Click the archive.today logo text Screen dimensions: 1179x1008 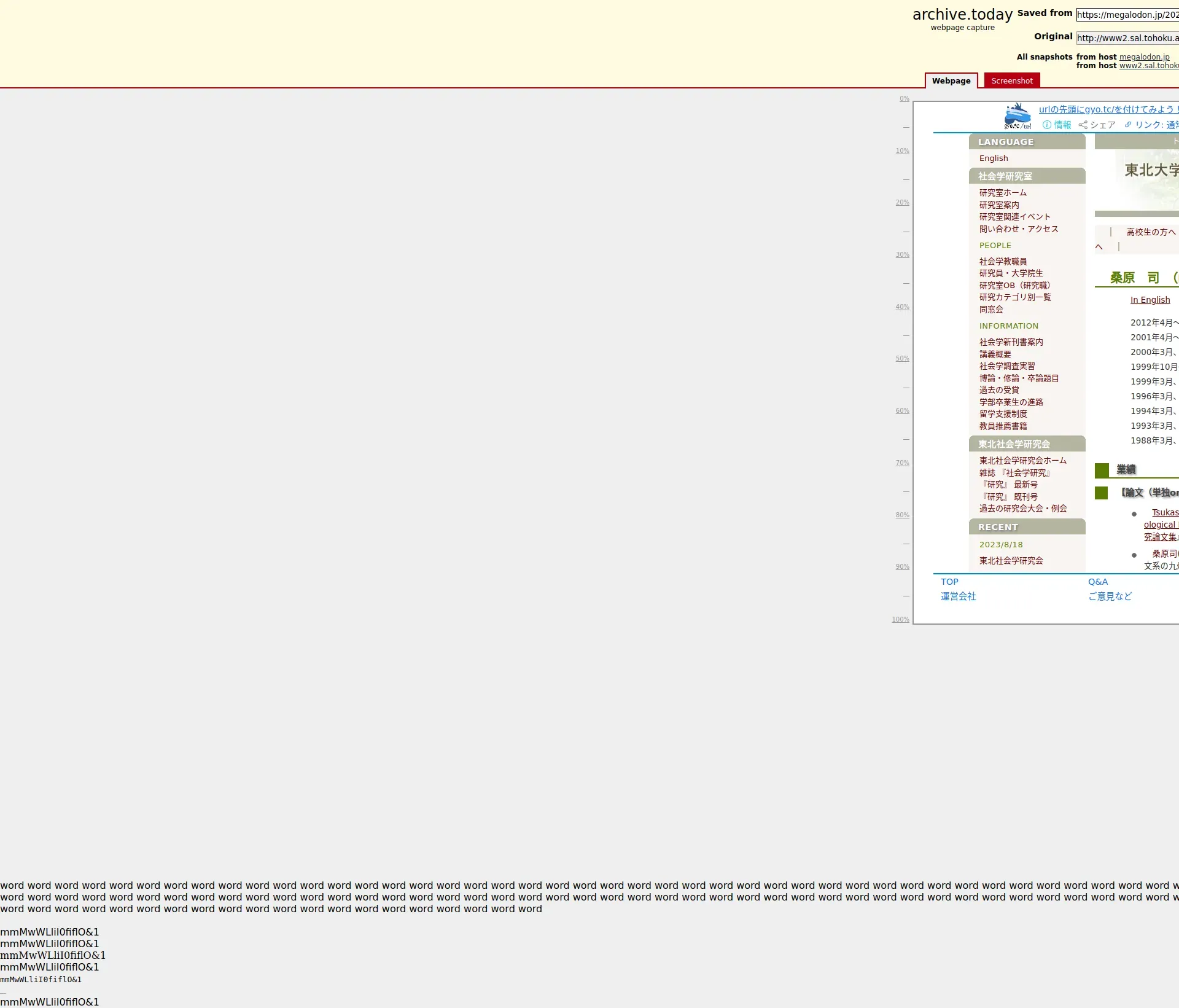[x=962, y=15]
